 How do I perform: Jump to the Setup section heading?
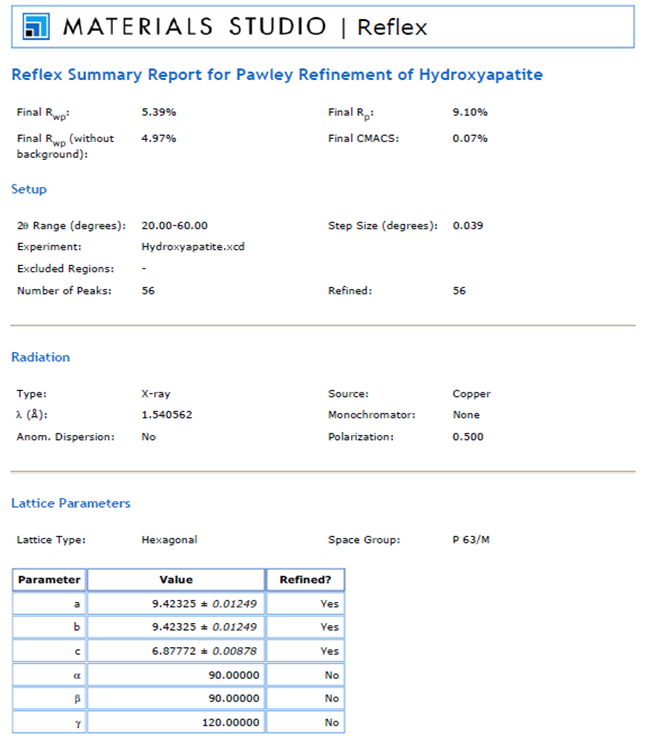(29, 189)
